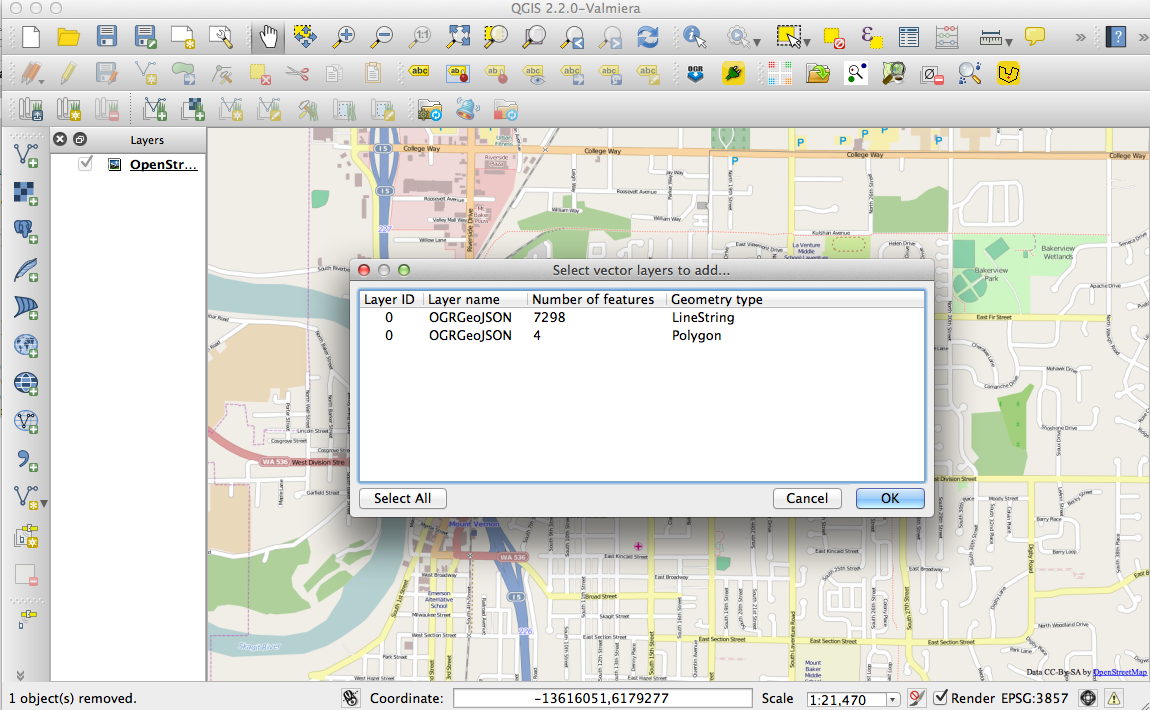Click the Geometry type column header
Screen dimensions: 1150x710
(794, 299)
